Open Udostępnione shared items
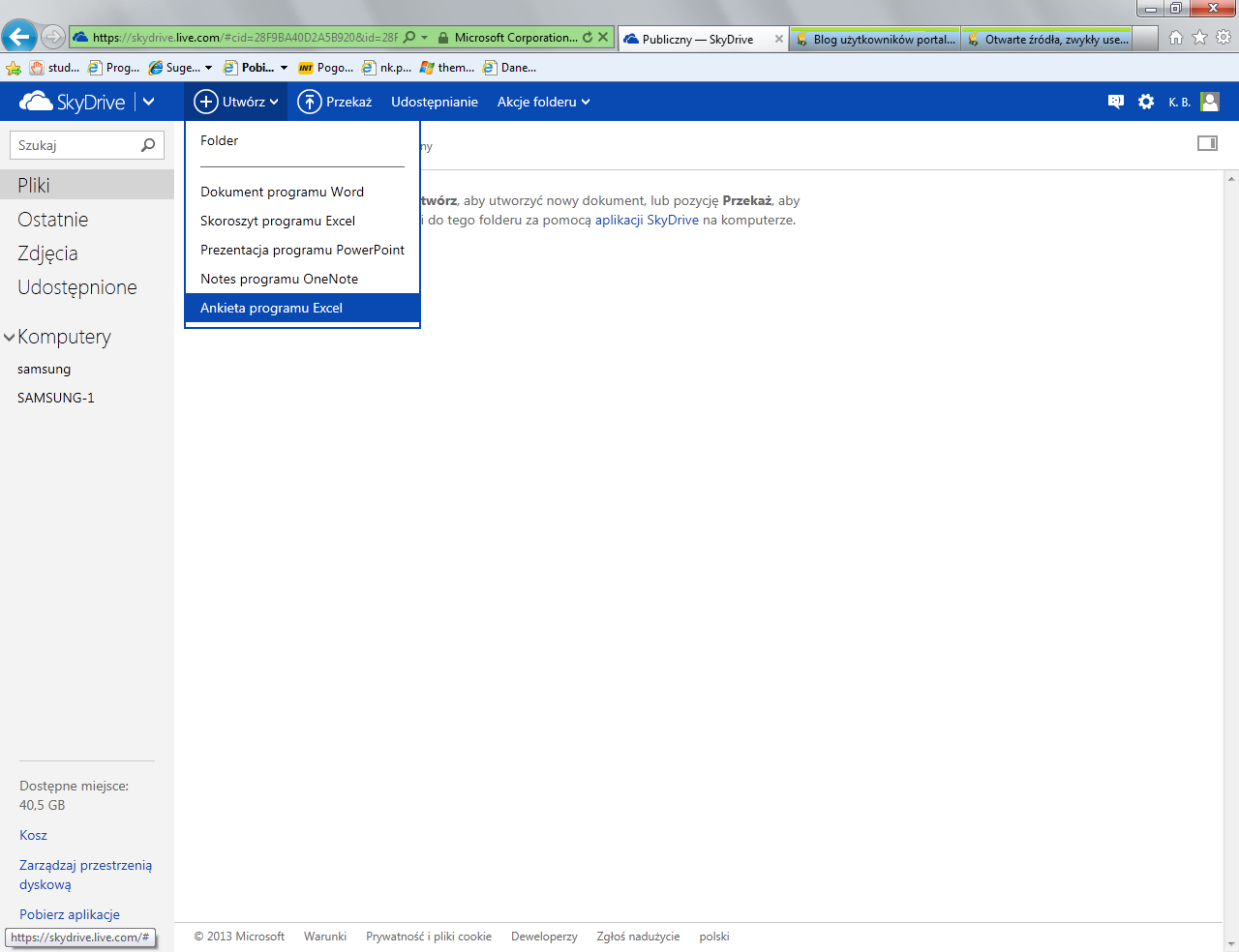Image resolution: width=1239 pixels, height=952 pixels. click(77, 287)
